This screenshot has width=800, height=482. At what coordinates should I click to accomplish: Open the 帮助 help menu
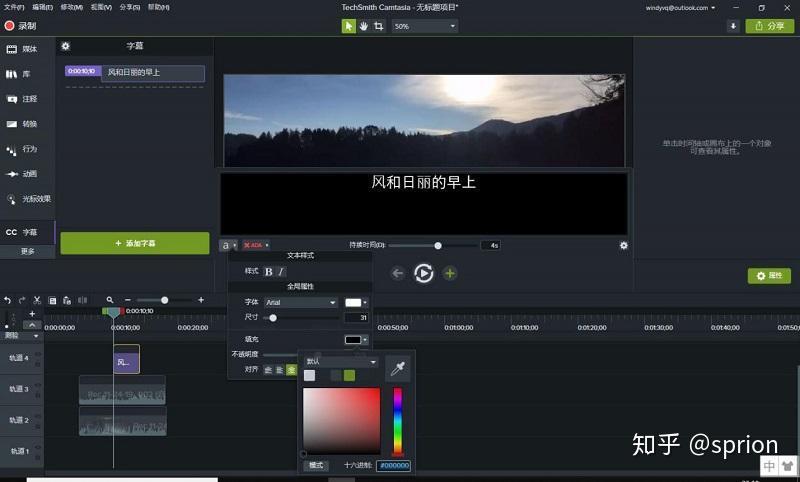point(159,7)
